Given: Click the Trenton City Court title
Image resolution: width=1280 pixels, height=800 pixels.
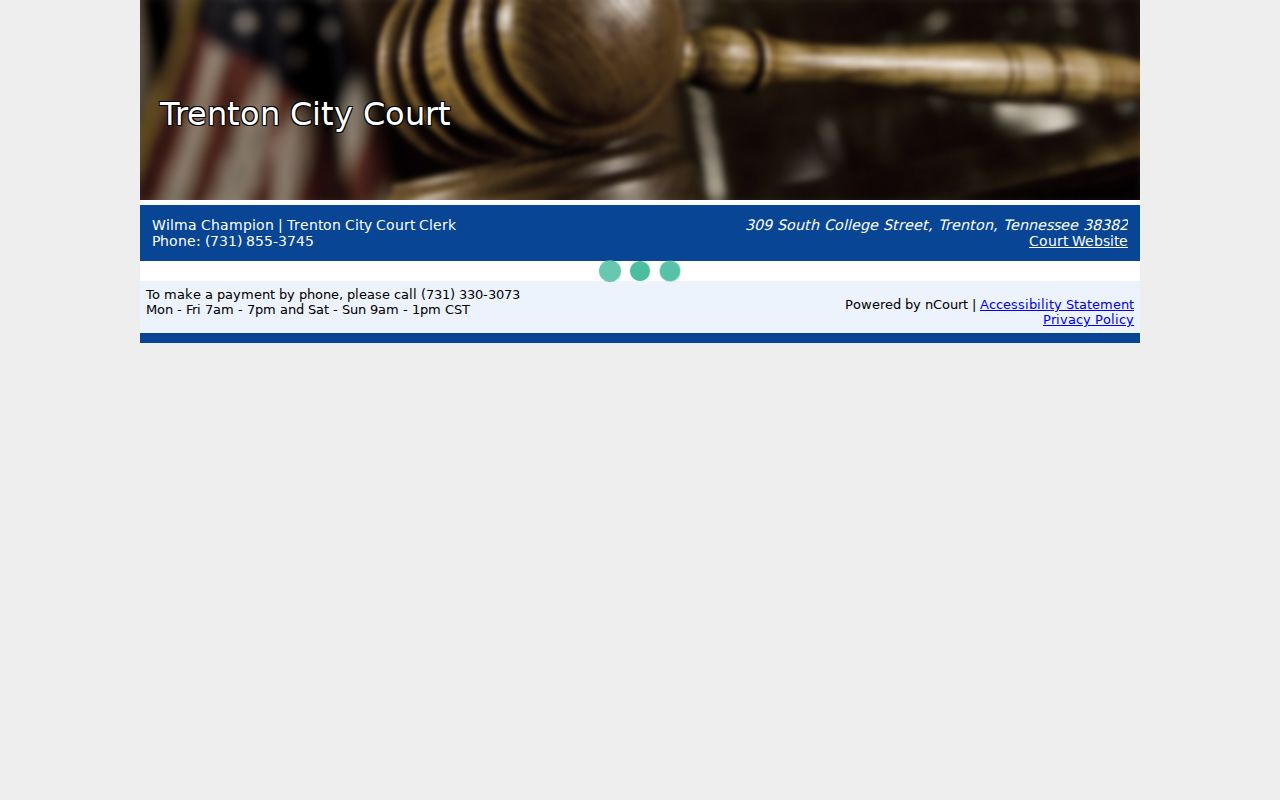Looking at the screenshot, I should (x=305, y=114).
